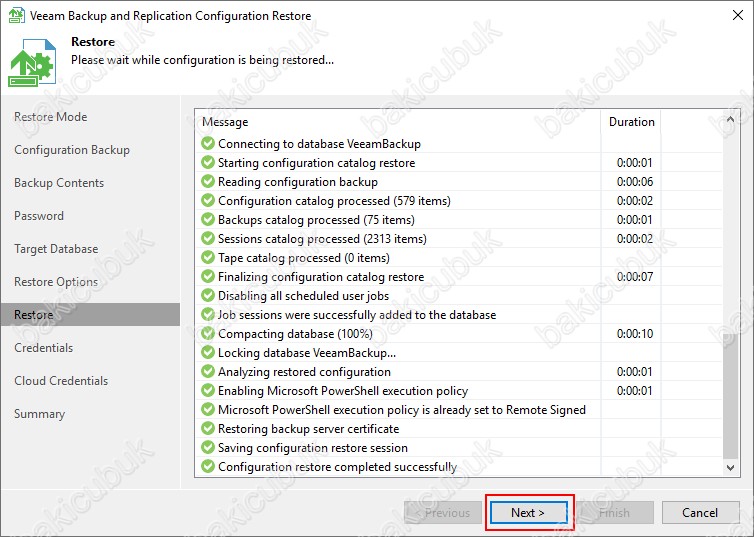Select the Configuration Backup step

(x=72, y=150)
